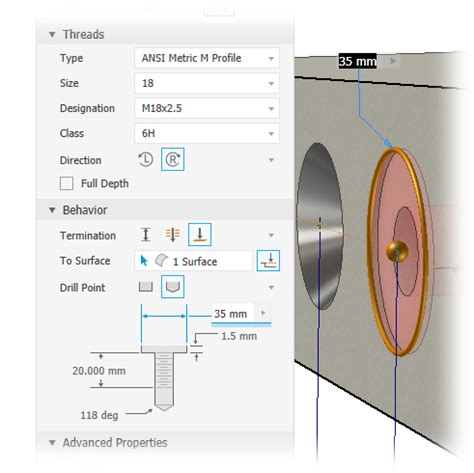Click the existing gray hole in the model

[x=320, y=227]
